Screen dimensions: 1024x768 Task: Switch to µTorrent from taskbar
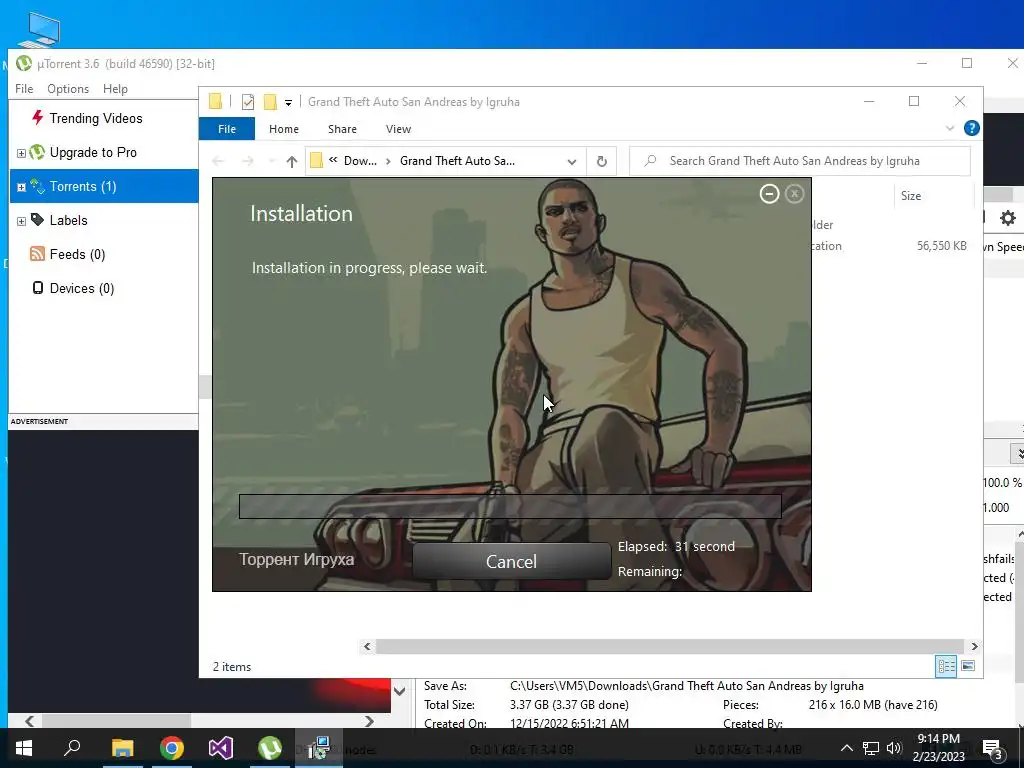270,748
